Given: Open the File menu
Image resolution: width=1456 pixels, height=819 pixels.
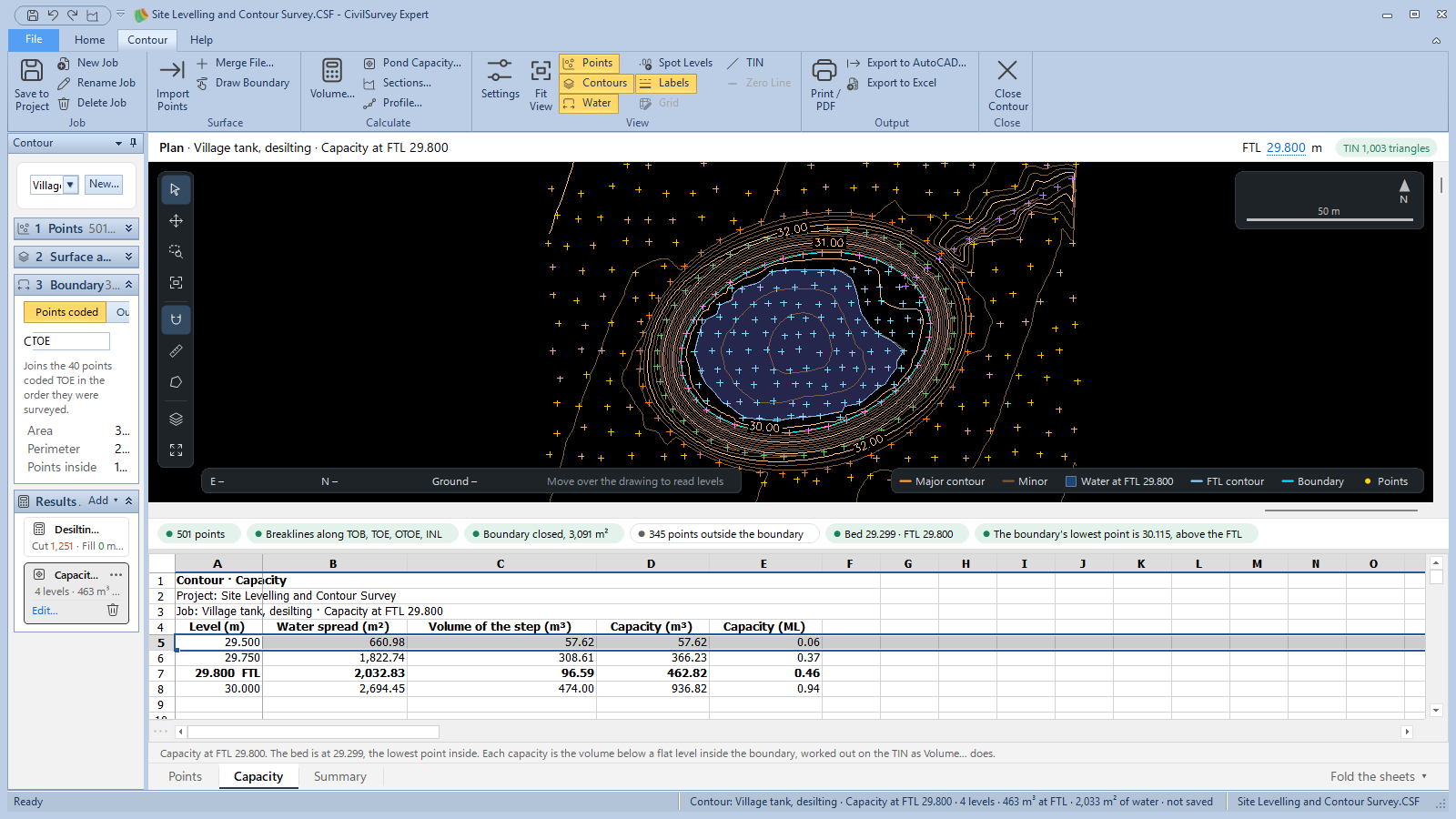Looking at the screenshot, I should pos(34,40).
